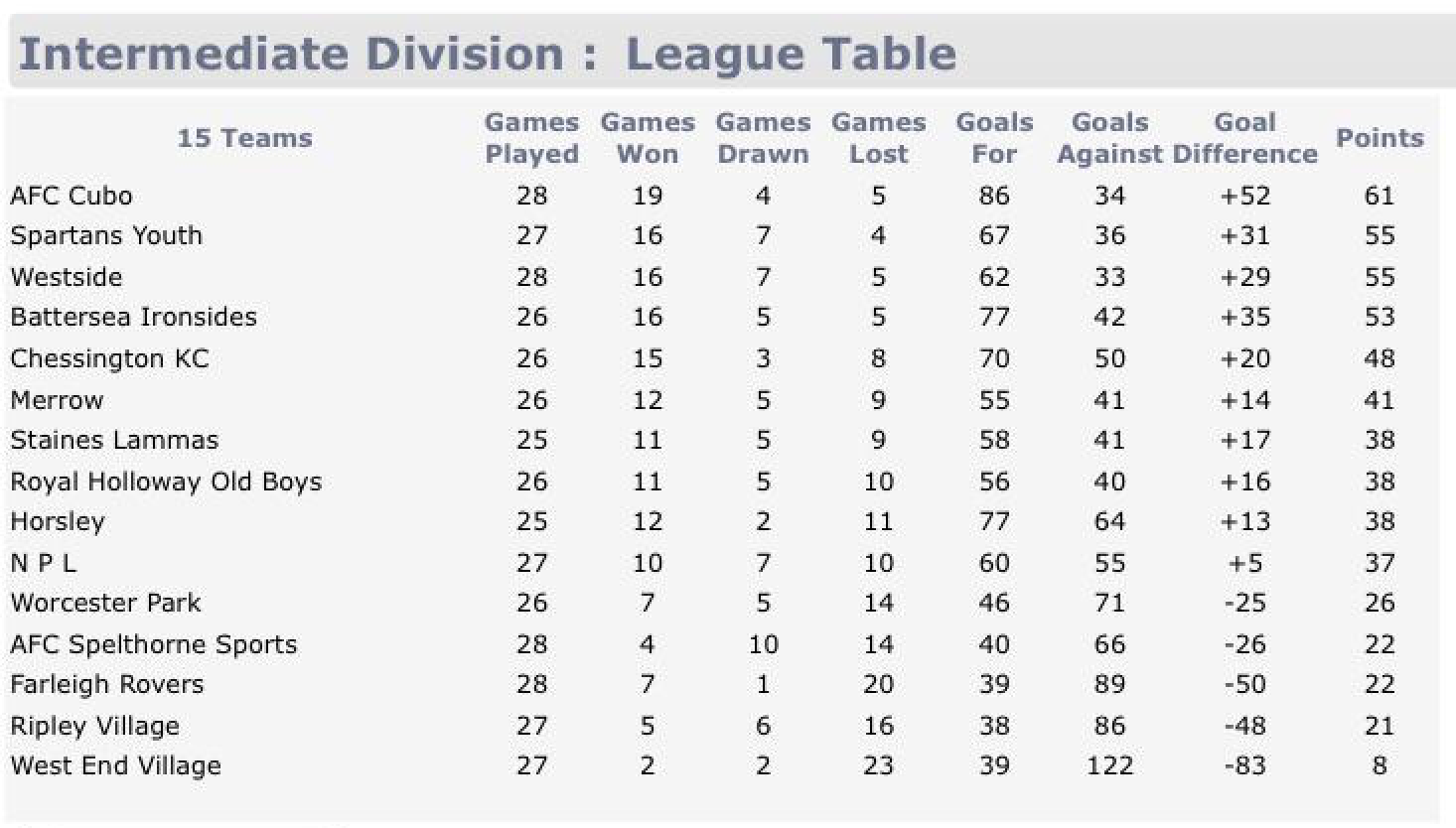Open the Spartans Youth team entry

tap(106, 235)
